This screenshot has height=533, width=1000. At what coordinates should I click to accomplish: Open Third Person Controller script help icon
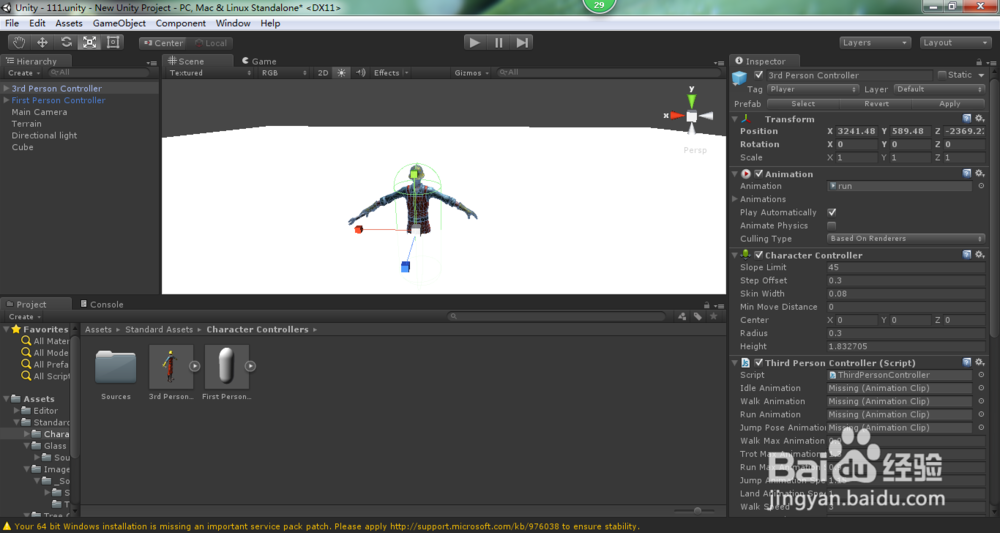967,362
